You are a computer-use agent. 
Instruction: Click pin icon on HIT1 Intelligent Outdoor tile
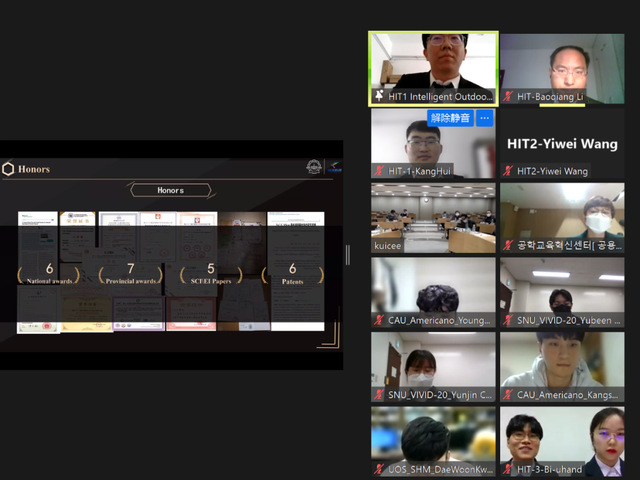[379, 96]
